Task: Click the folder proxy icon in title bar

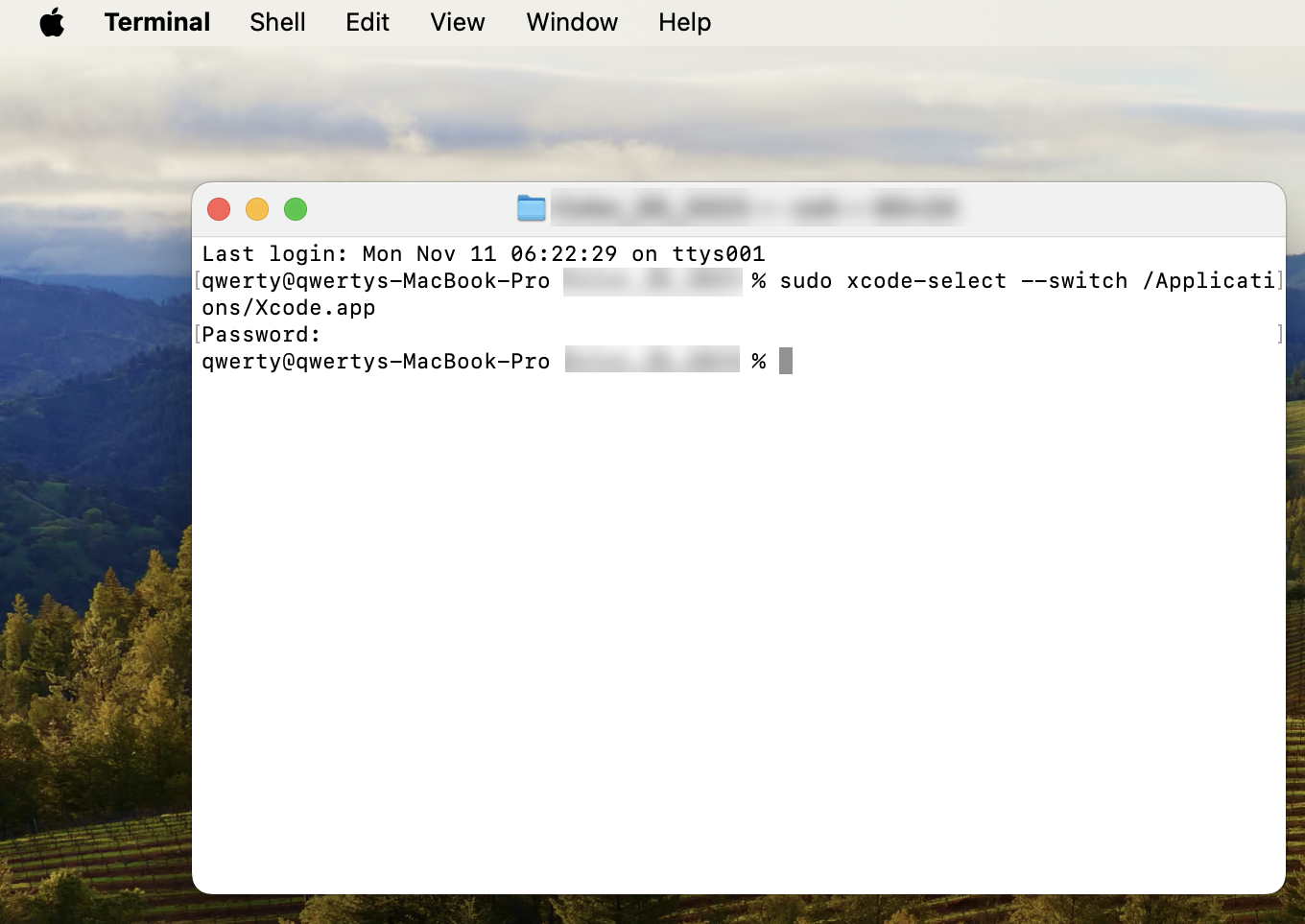Action: pyautogui.click(x=532, y=208)
